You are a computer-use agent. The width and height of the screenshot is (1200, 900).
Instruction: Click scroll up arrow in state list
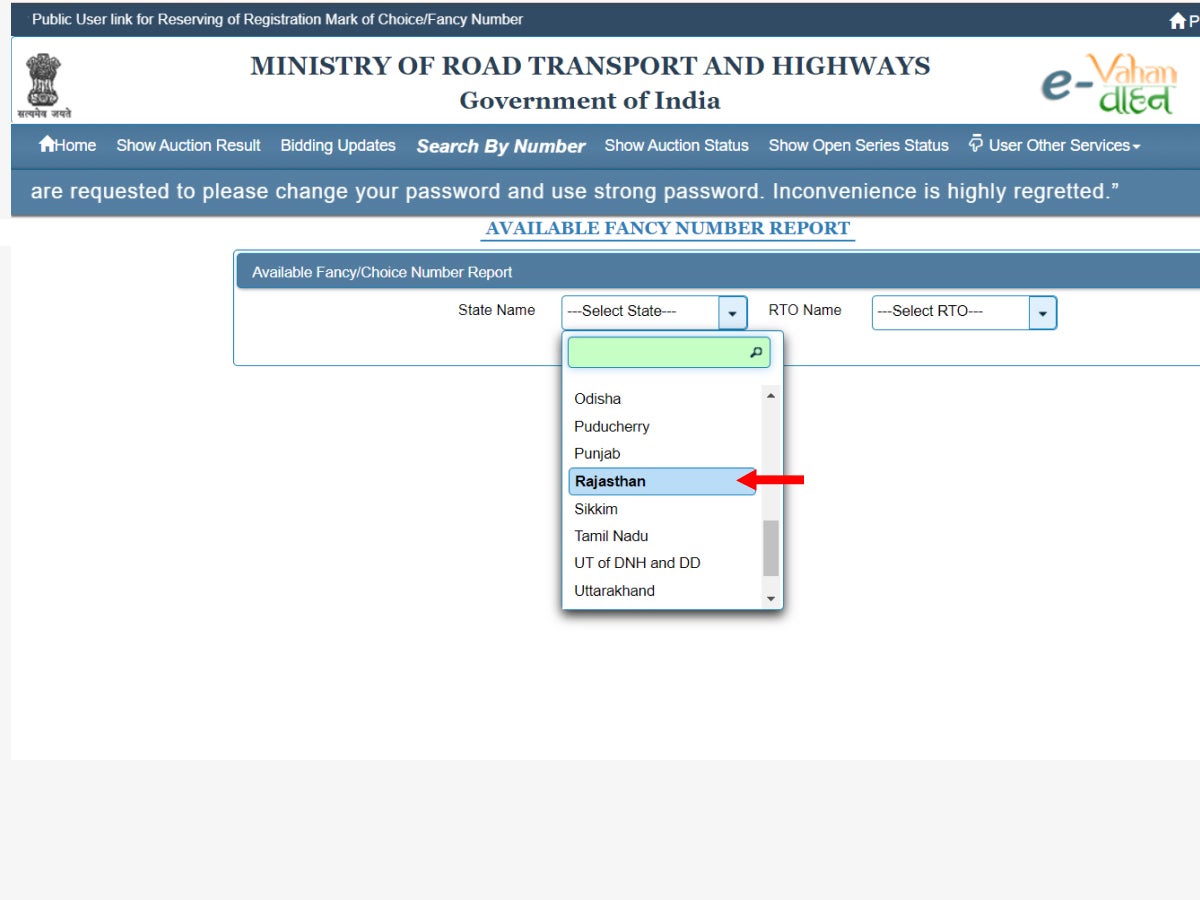coord(770,397)
